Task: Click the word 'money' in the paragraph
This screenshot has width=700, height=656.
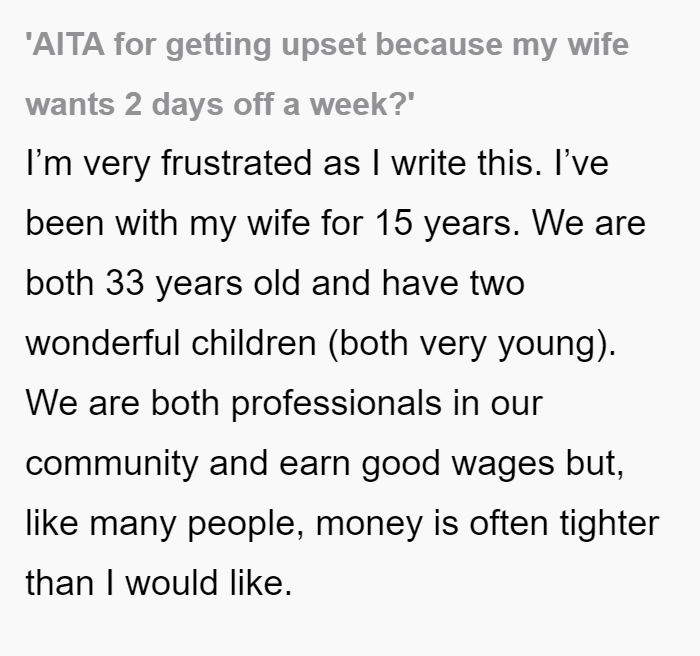Action: click(x=369, y=525)
